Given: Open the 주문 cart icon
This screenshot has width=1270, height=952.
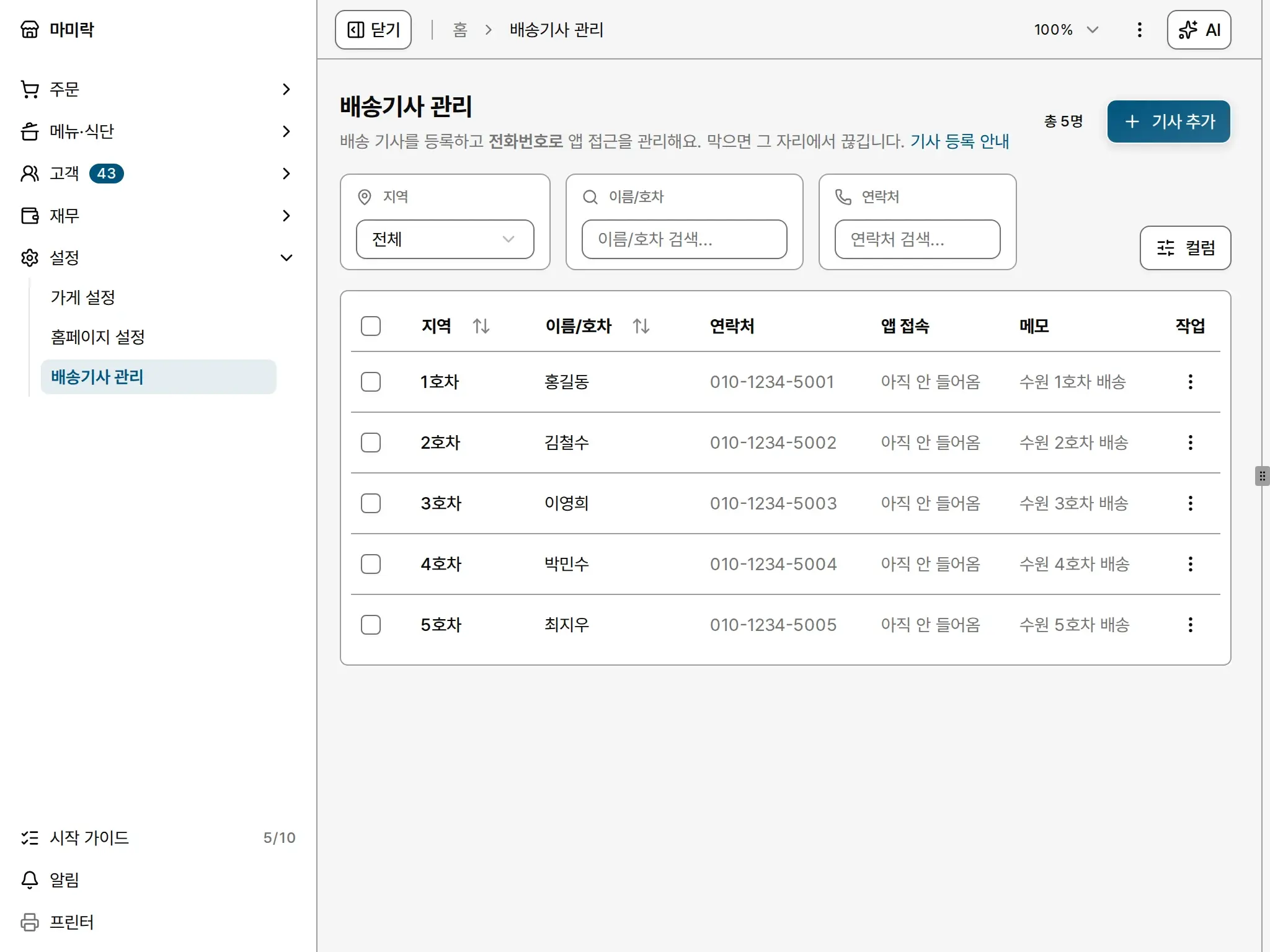Looking at the screenshot, I should click(x=30, y=89).
